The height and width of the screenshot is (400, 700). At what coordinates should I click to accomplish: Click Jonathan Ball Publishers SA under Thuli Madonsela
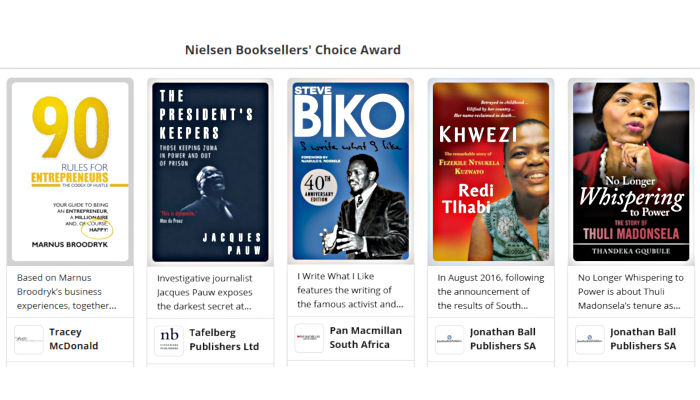643,339
